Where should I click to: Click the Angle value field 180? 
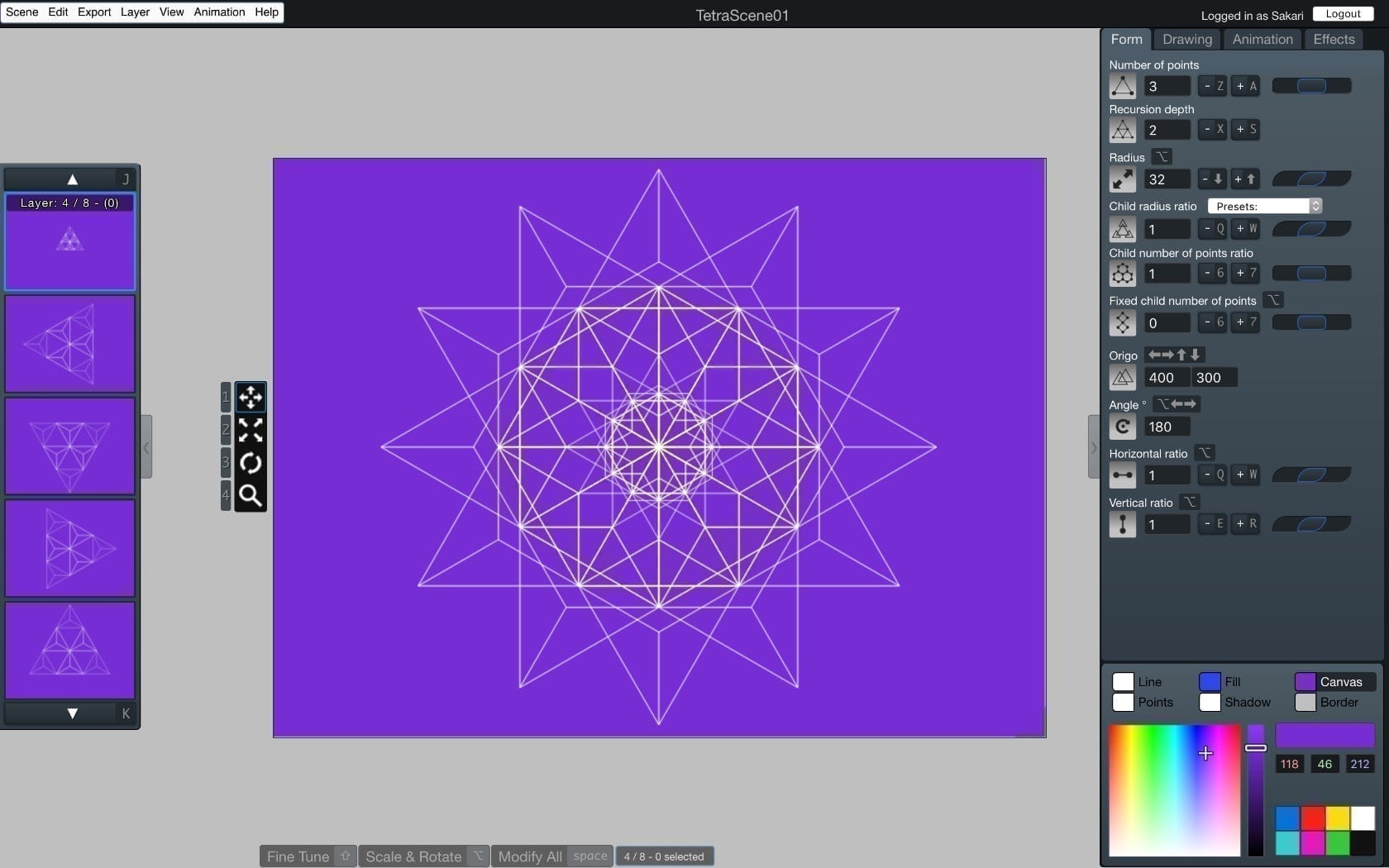(x=1167, y=427)
